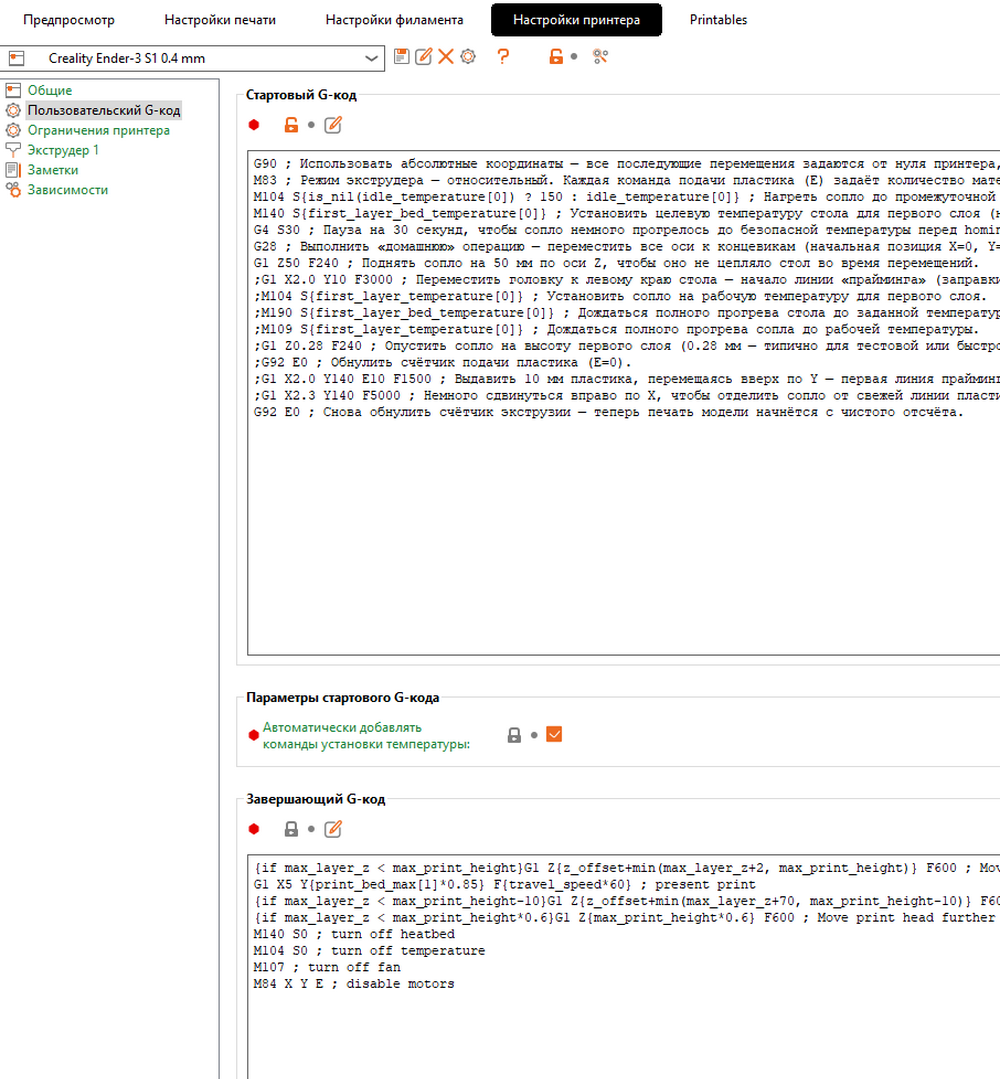The height and width of the screenshot is (1079, 1000).
Task: Open the Экструдер 1 settings page
Action: tap(63, 150)
